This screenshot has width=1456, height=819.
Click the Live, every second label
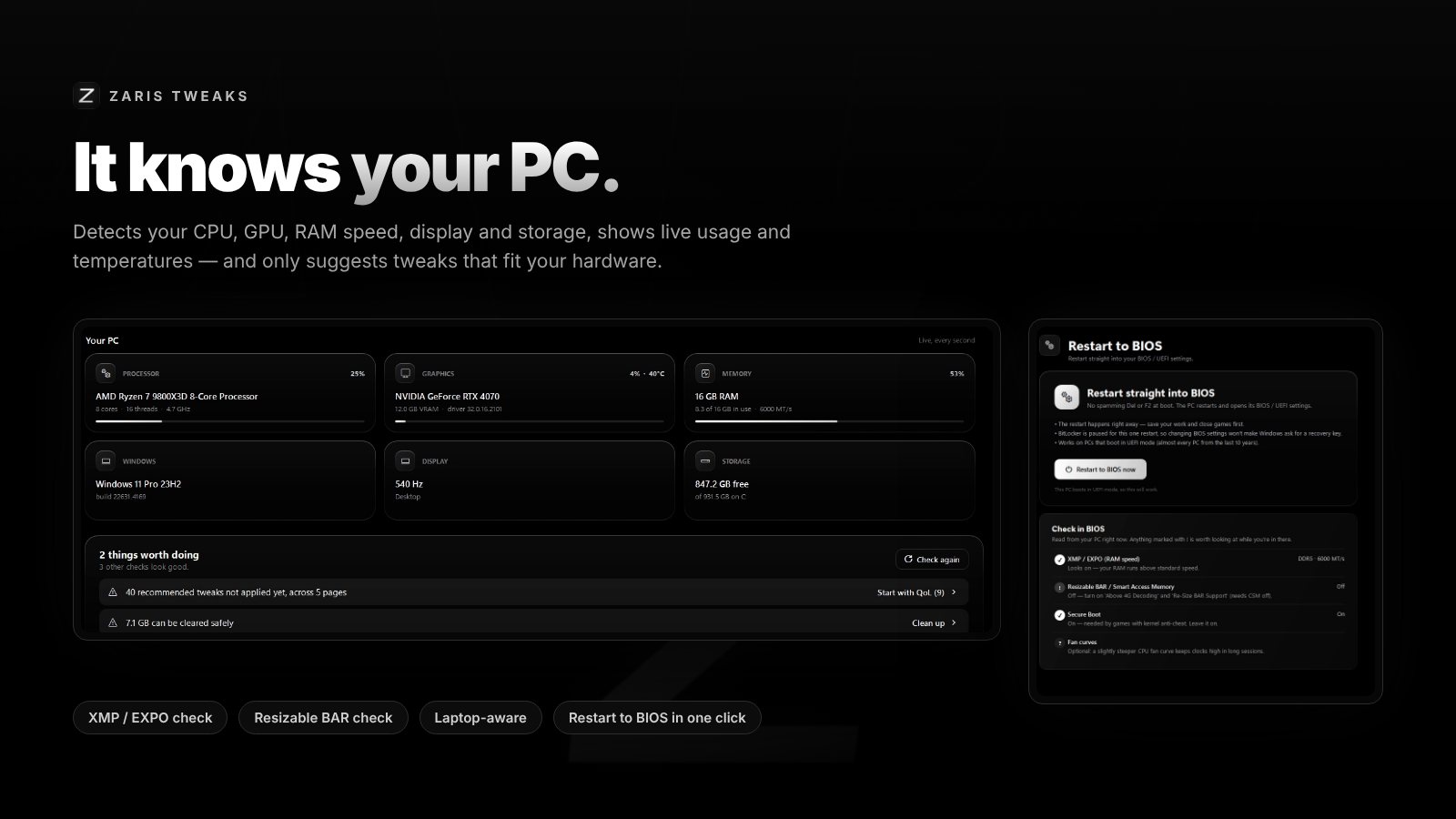[x=946, y=340]
